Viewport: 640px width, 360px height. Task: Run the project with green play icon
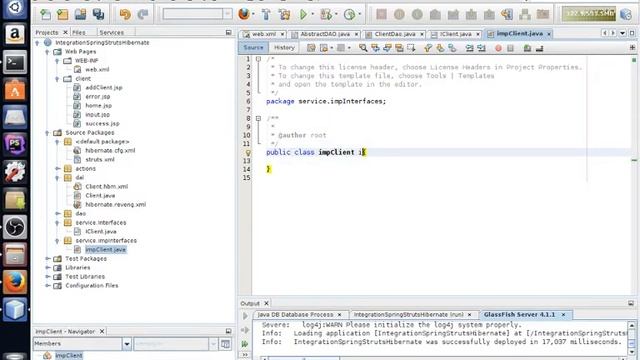(x=303, y=15)
